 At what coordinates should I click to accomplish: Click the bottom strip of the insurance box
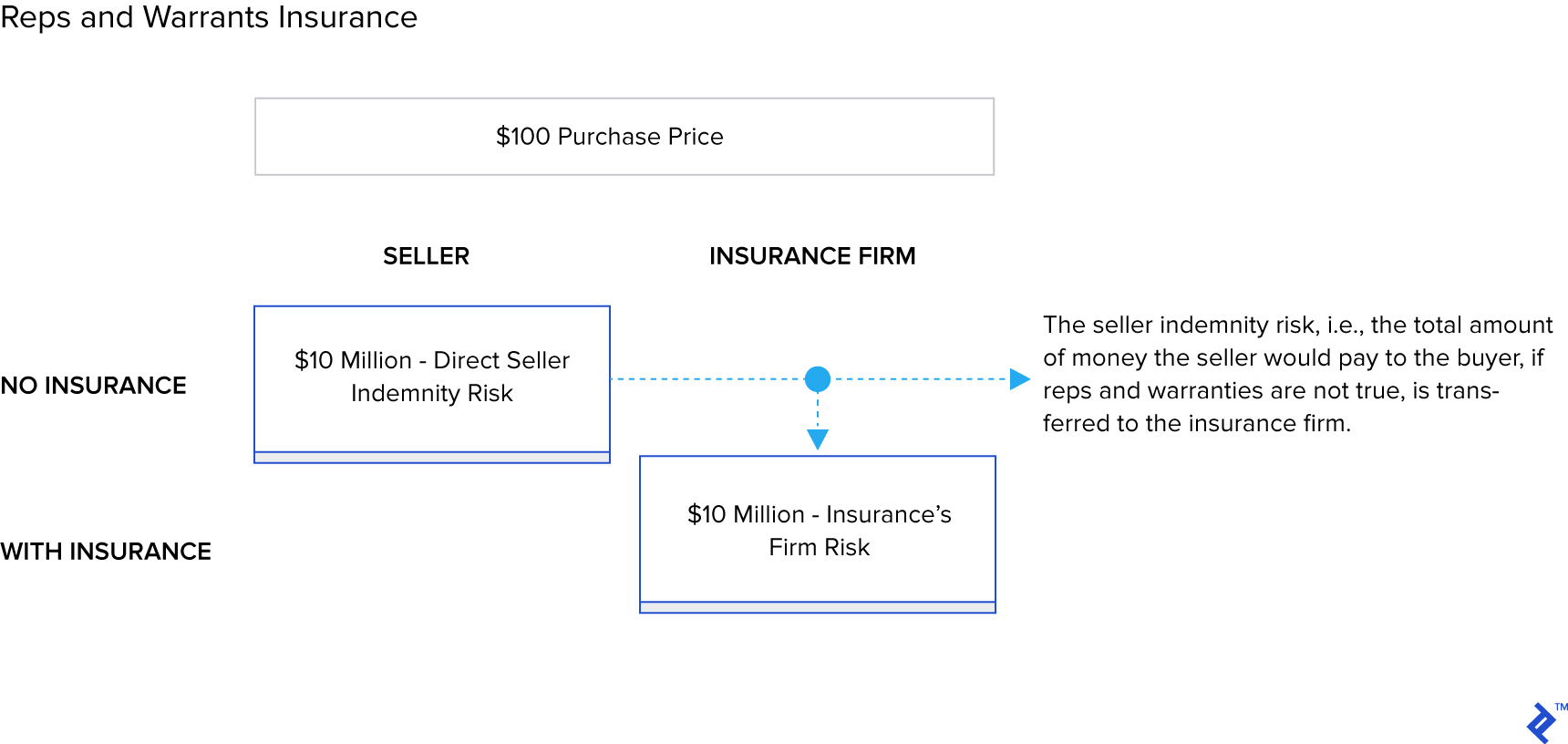coord(818,607)
